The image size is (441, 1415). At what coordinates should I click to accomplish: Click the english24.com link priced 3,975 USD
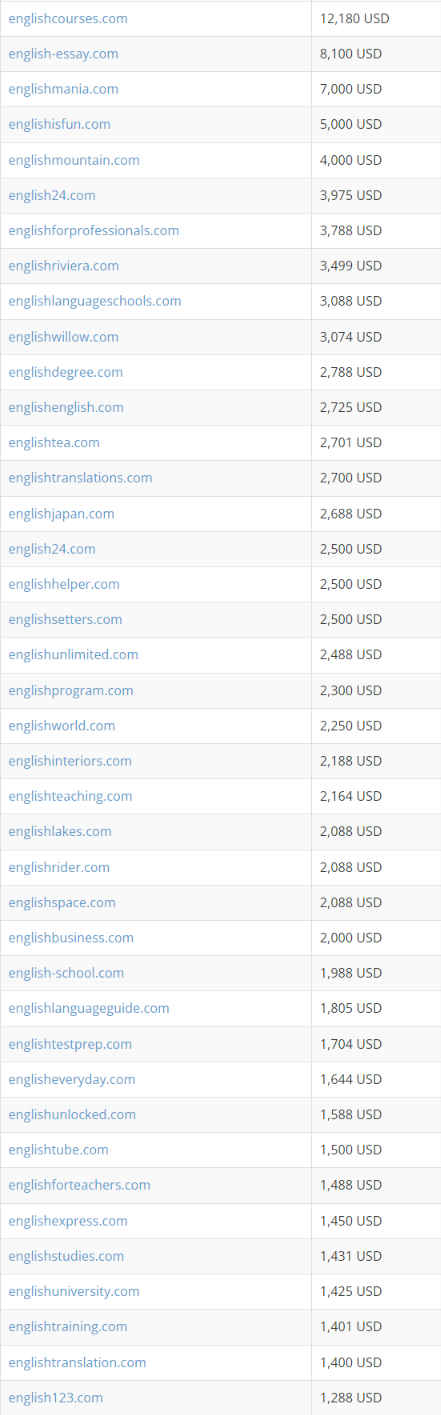tap(52, 195)
